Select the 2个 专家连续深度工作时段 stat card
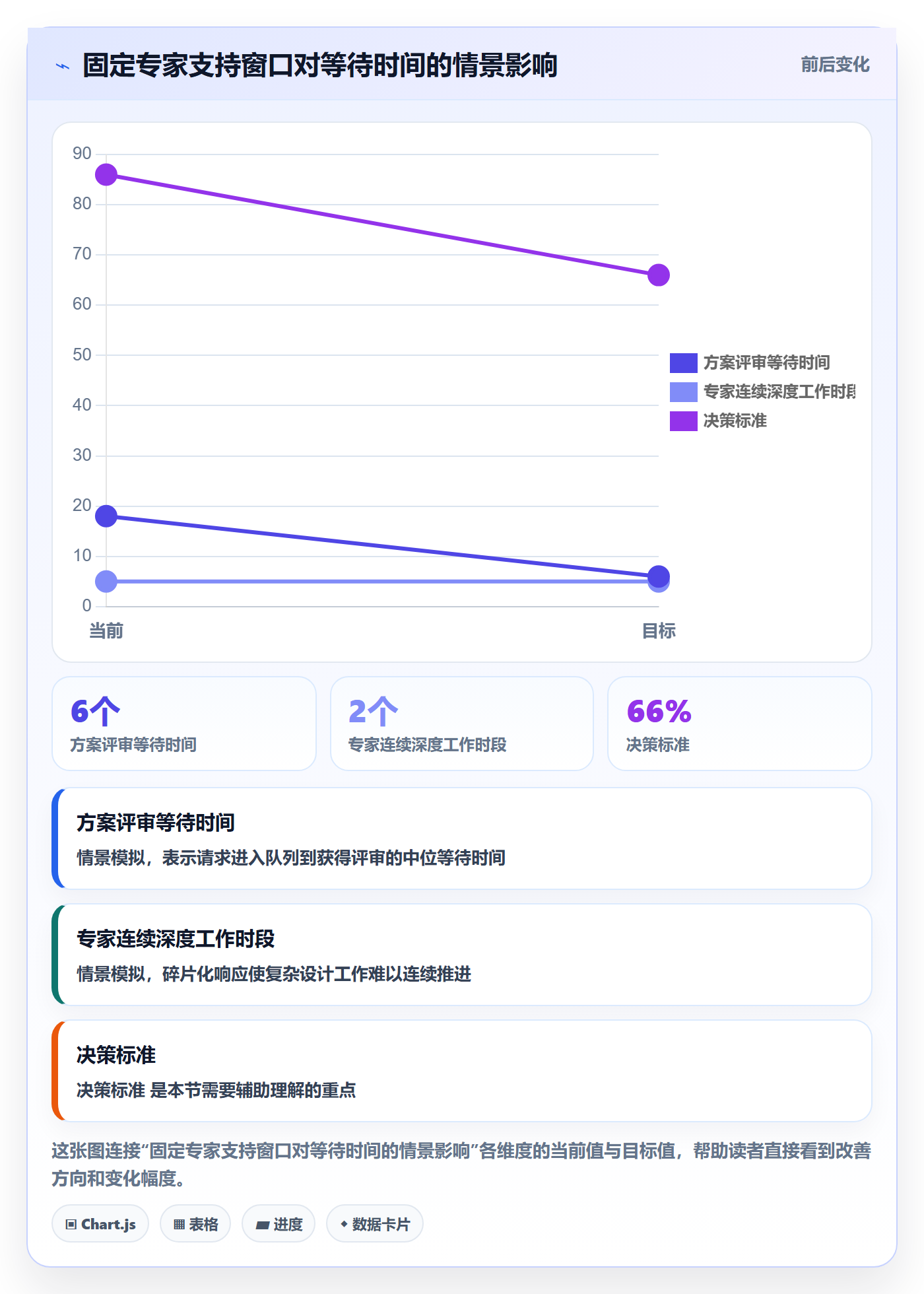 coord(462,724)
